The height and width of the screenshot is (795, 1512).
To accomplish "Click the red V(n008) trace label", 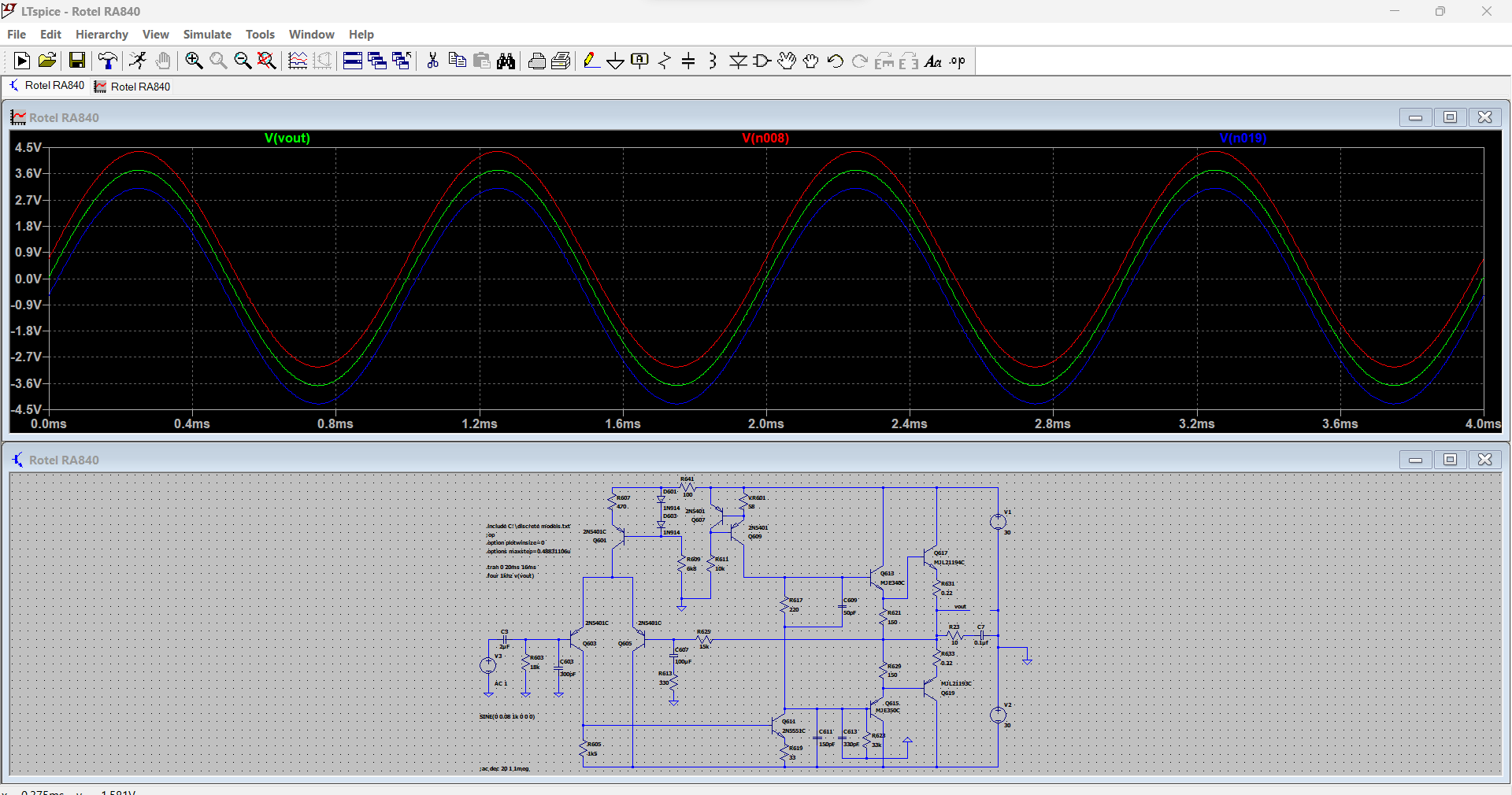I will [x=765, y=139].
